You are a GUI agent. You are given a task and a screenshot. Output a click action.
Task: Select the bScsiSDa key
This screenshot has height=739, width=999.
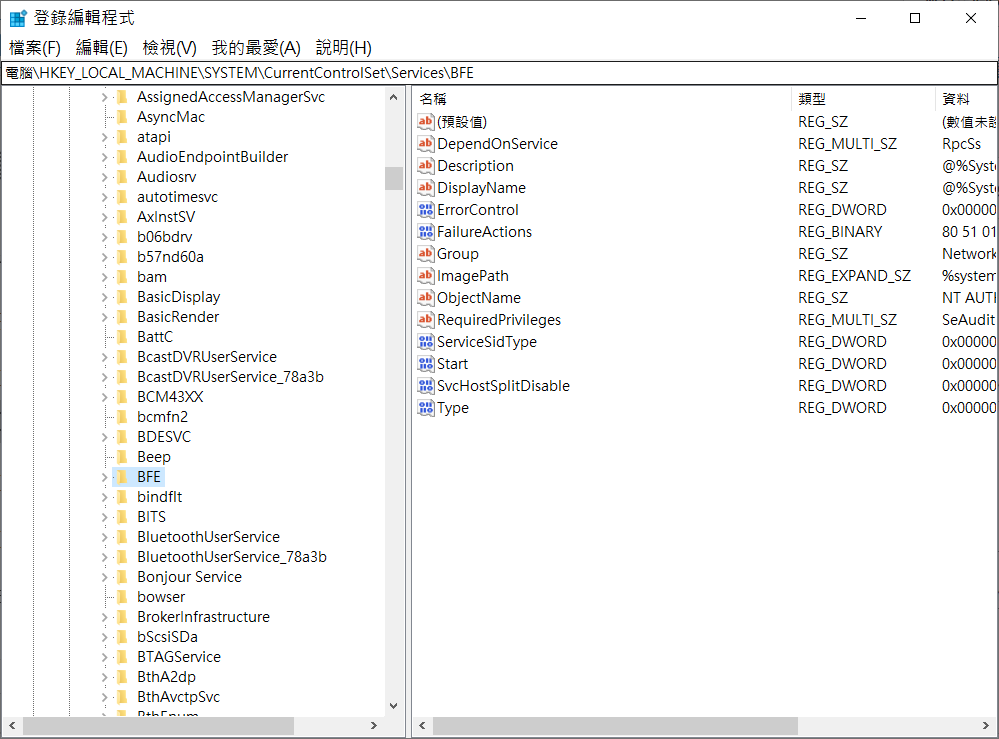point(168,636)
